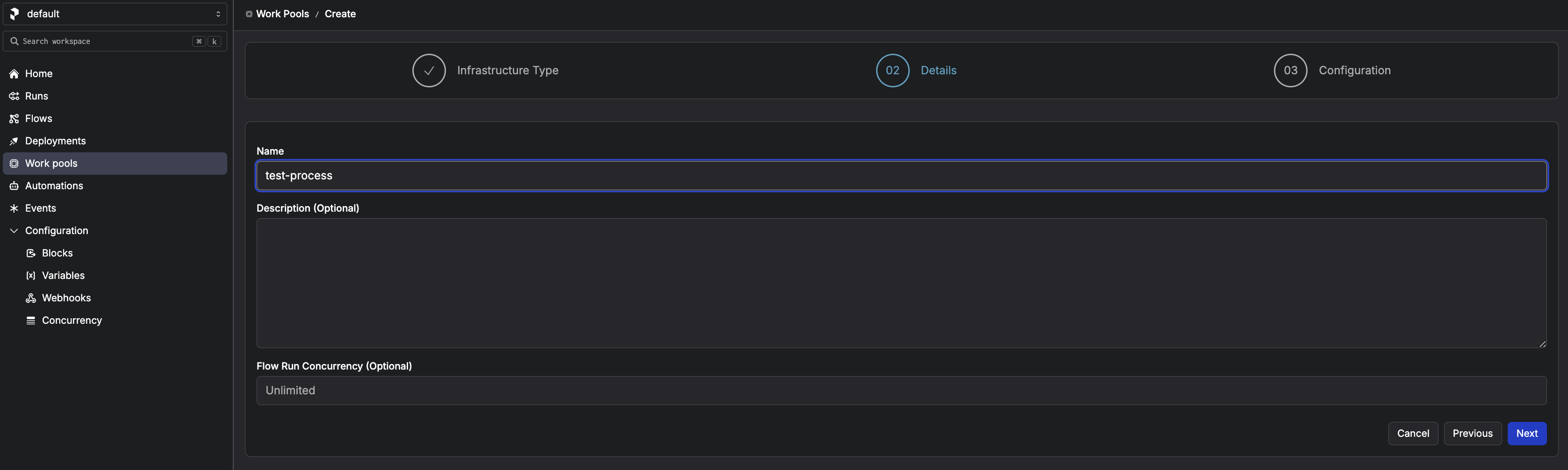Viewport: 1568px width, 470px height.
Task: Click the Description text area
Action: [x=901, y=283]
